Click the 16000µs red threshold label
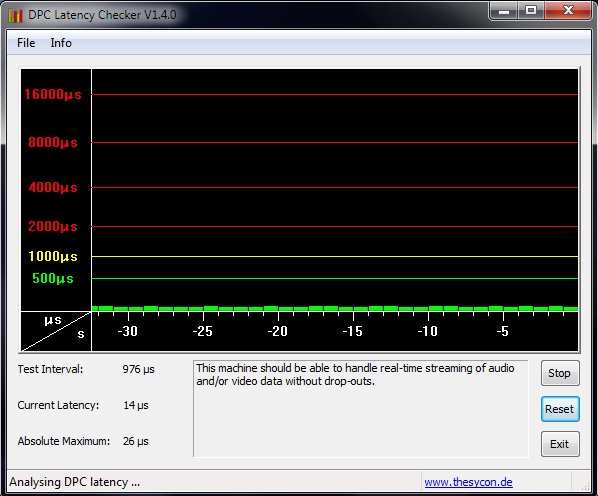The image size is (598, 496). point(53,94)
